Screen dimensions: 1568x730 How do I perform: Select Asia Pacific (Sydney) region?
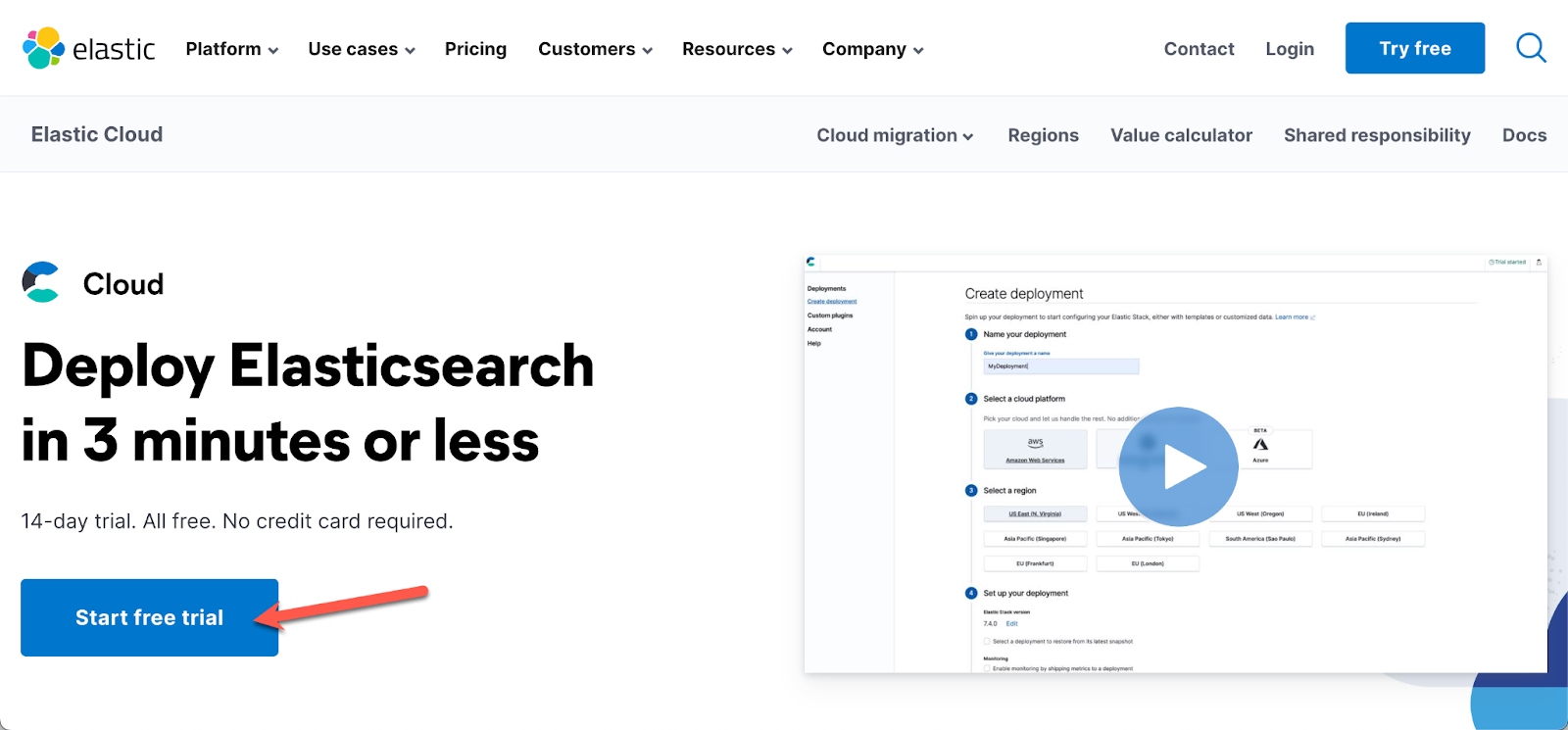point(1373,539)
